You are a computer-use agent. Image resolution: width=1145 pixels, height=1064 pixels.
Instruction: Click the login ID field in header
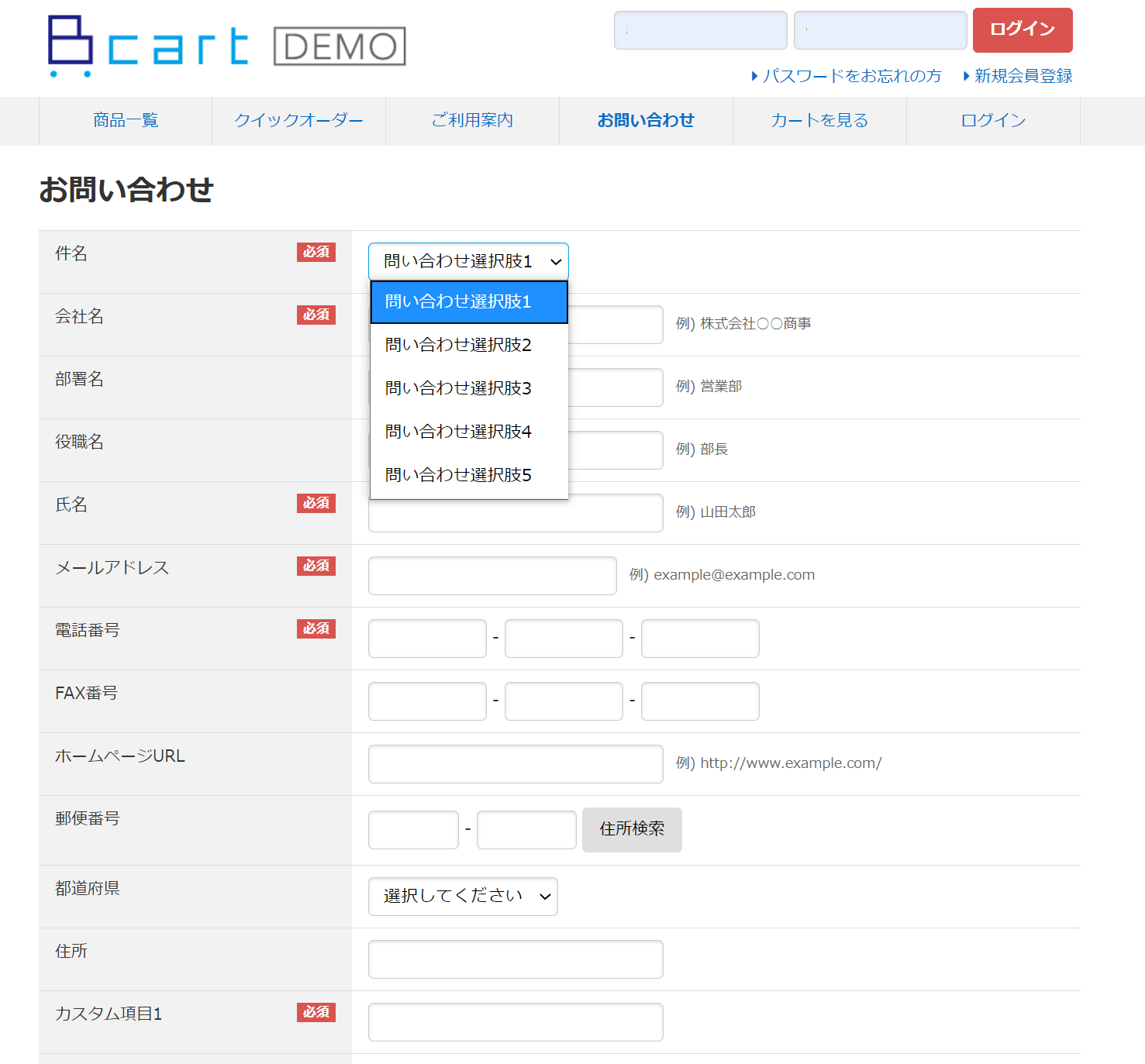[x=701, y=30]
